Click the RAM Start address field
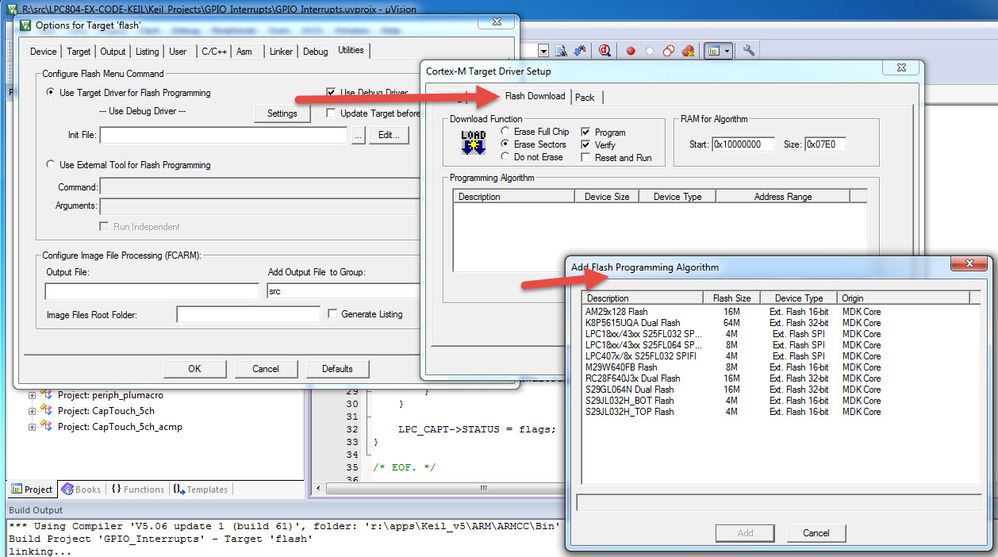 pos(743,145)
